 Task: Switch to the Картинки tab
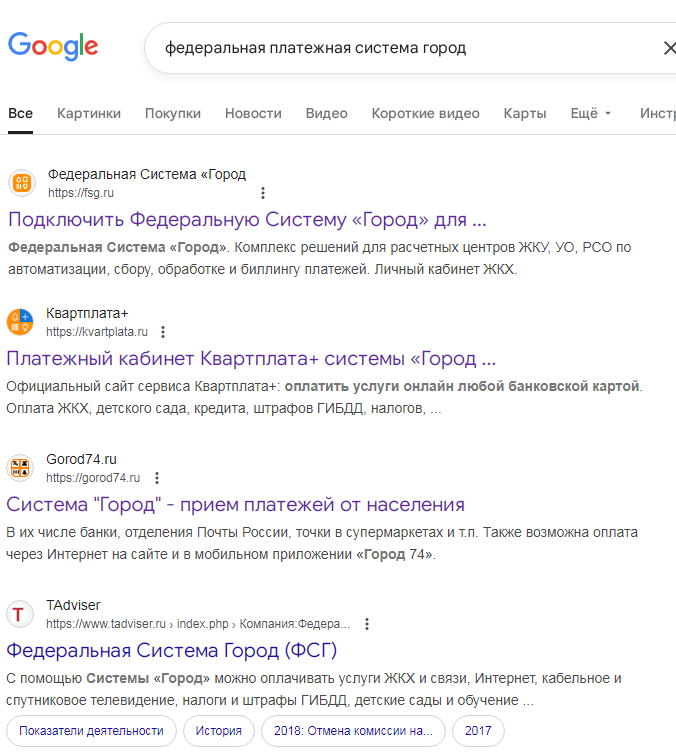click(89, 113)
